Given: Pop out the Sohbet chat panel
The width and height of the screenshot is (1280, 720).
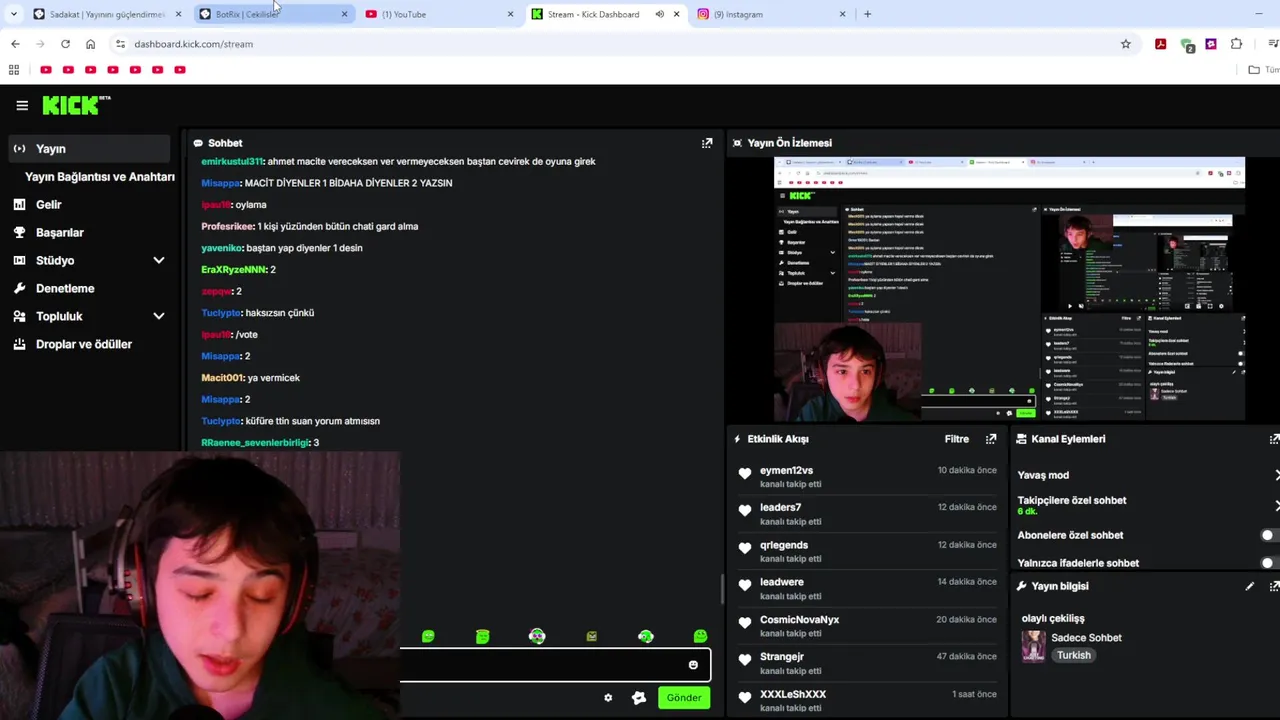Looking at the screenshot, I should click(707, 143).
